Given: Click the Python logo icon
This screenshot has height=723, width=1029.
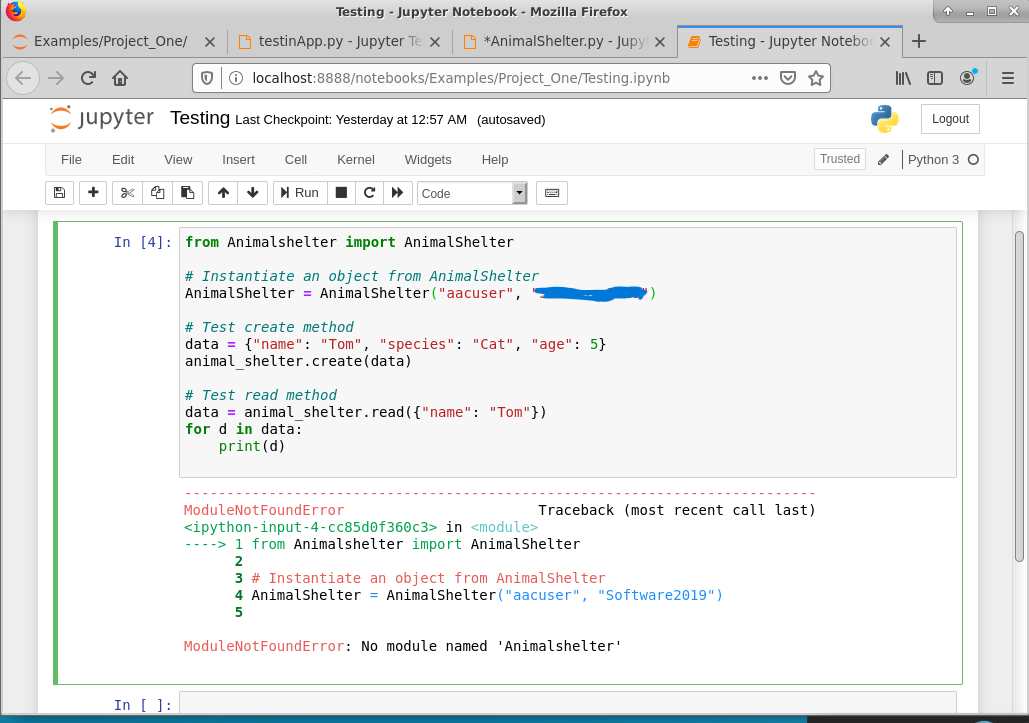Looking at the screenshot, I should click(884, 119).
